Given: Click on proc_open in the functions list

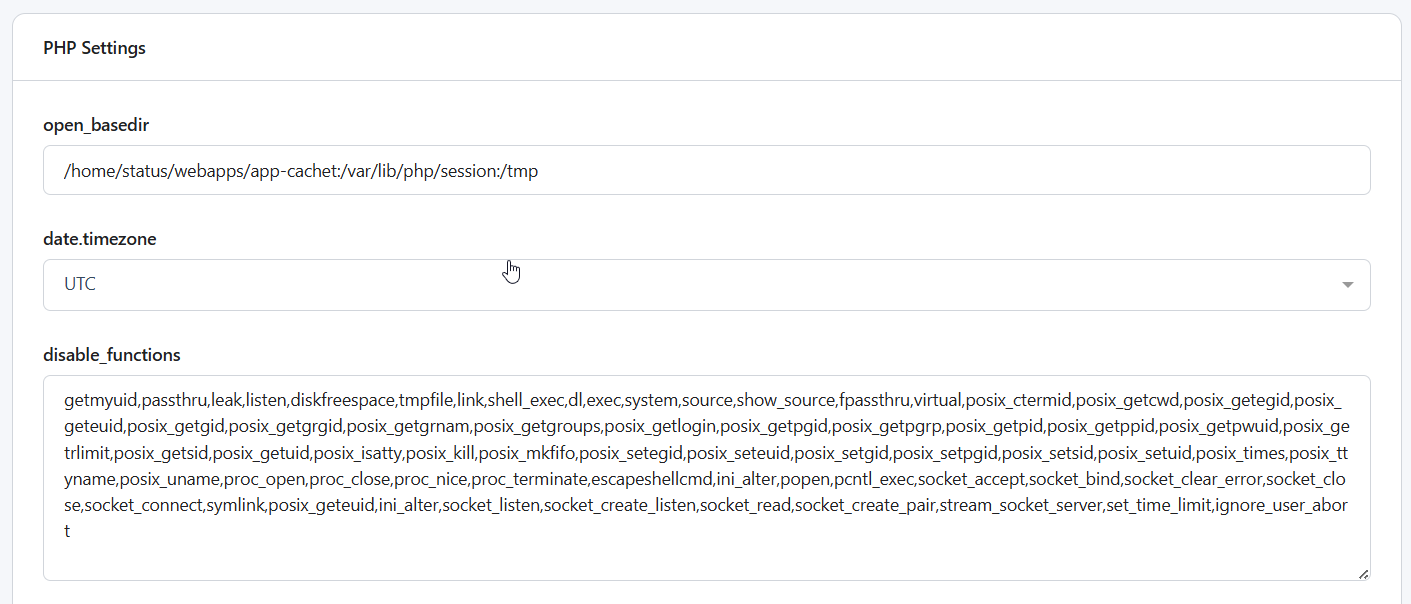Looking at the screenshot, I should 268,480.
